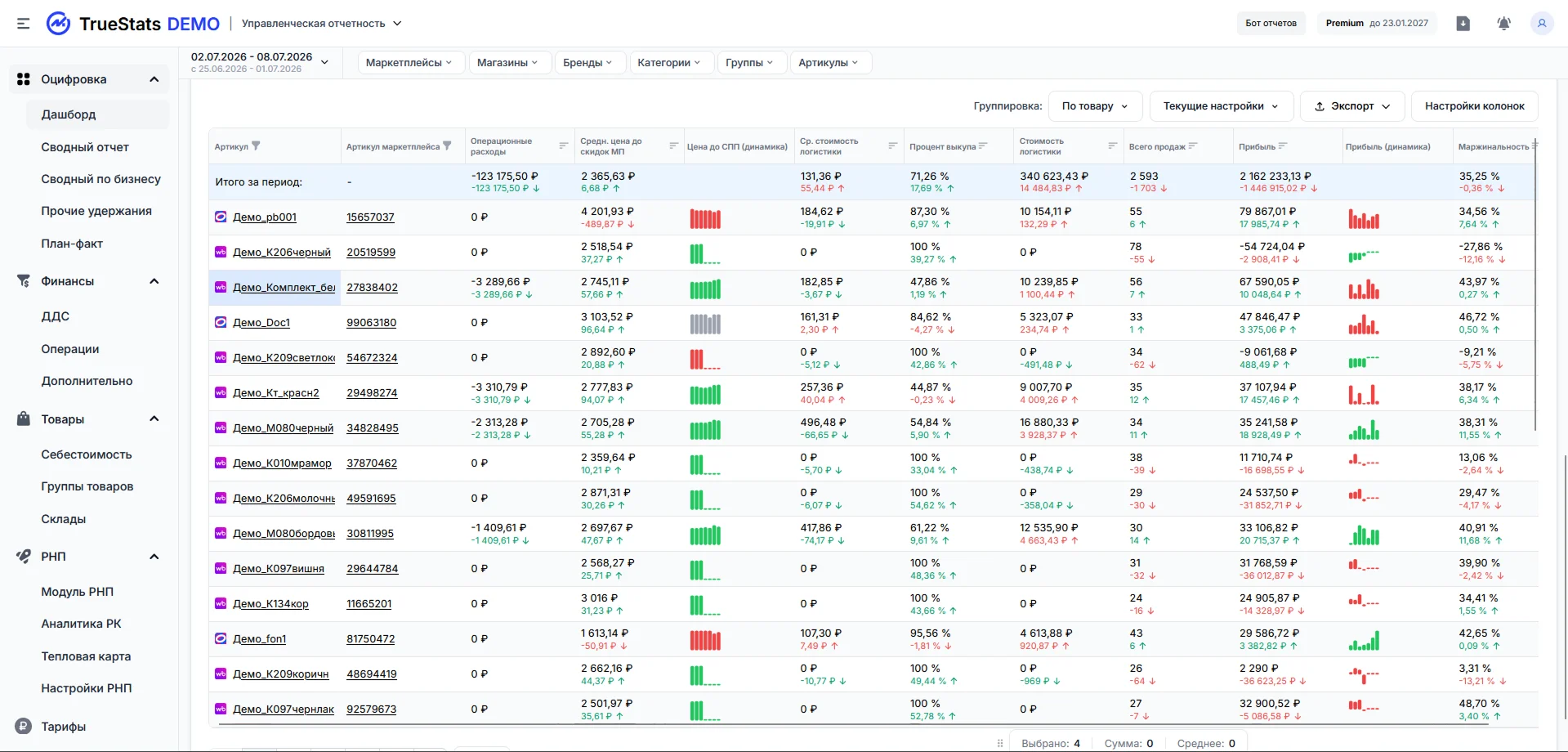Open Дашборд in the sidebar
Screen dimensions: 1568x752
pos(97,114)
